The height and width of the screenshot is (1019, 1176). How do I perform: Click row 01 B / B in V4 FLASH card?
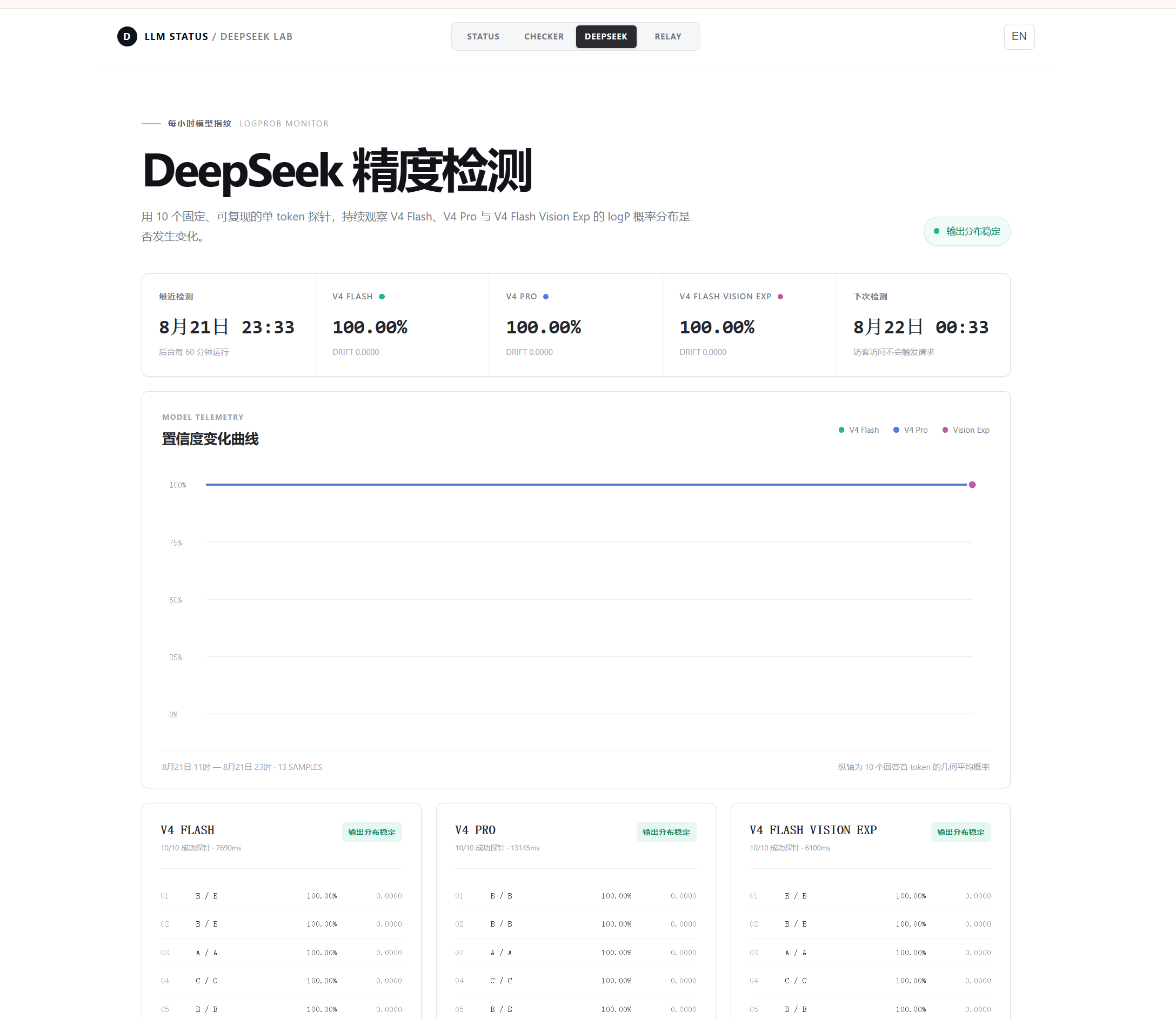(281, 896)
